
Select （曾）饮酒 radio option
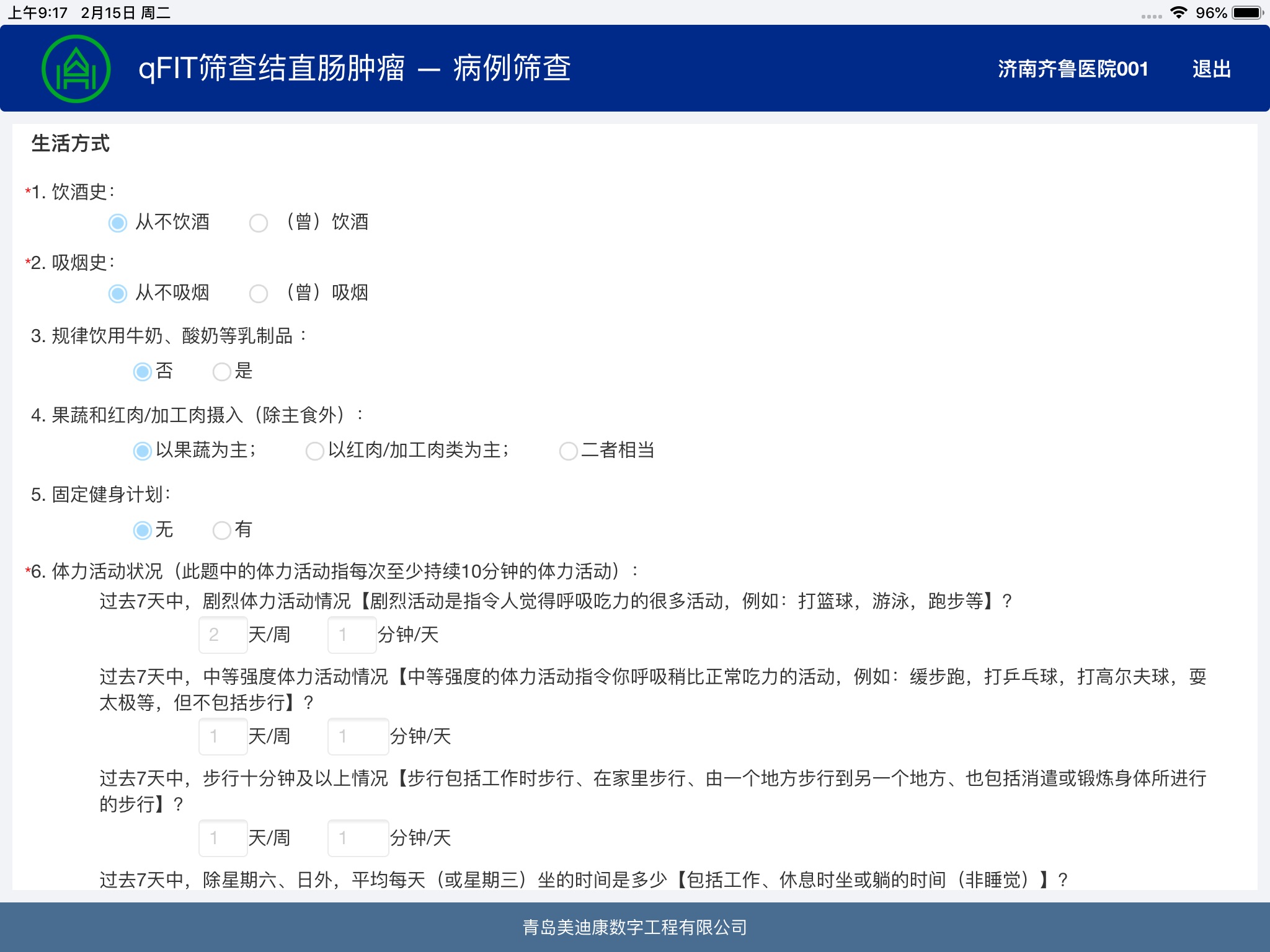[x=259, y=223]
